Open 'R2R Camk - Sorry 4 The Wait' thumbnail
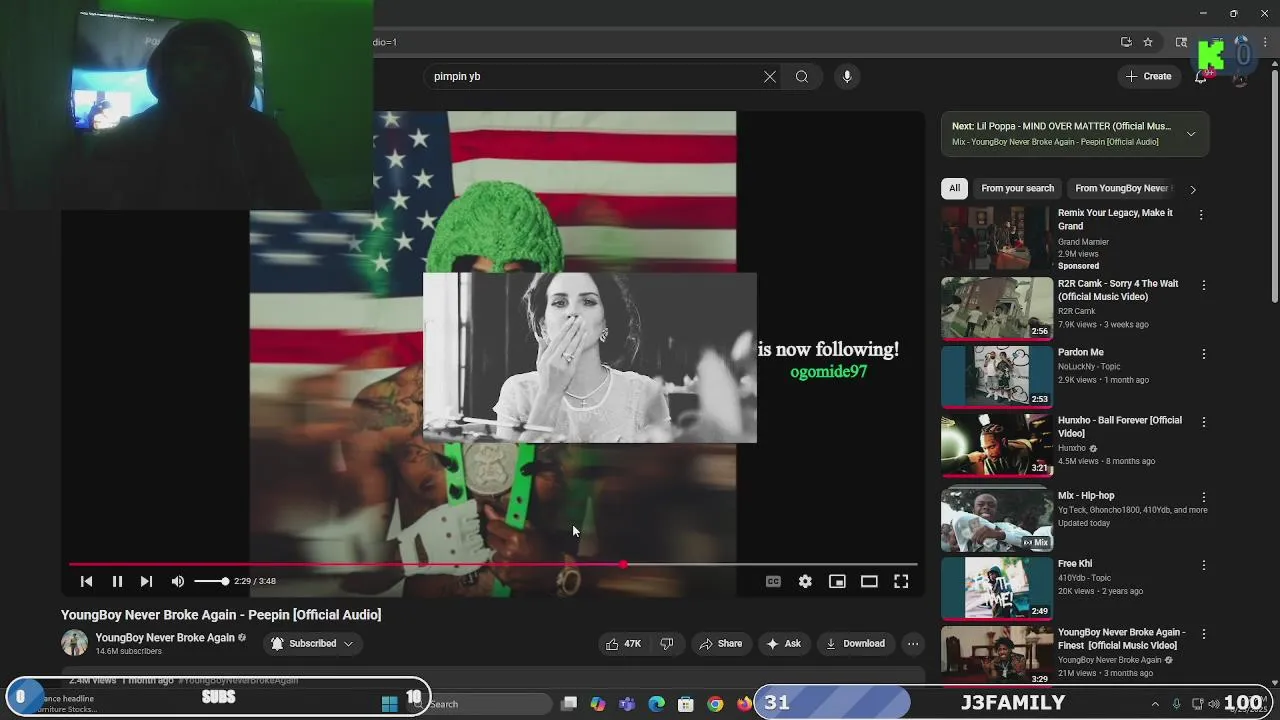The height and width of the screenshot is (720, 1280). tap(997, 309)
